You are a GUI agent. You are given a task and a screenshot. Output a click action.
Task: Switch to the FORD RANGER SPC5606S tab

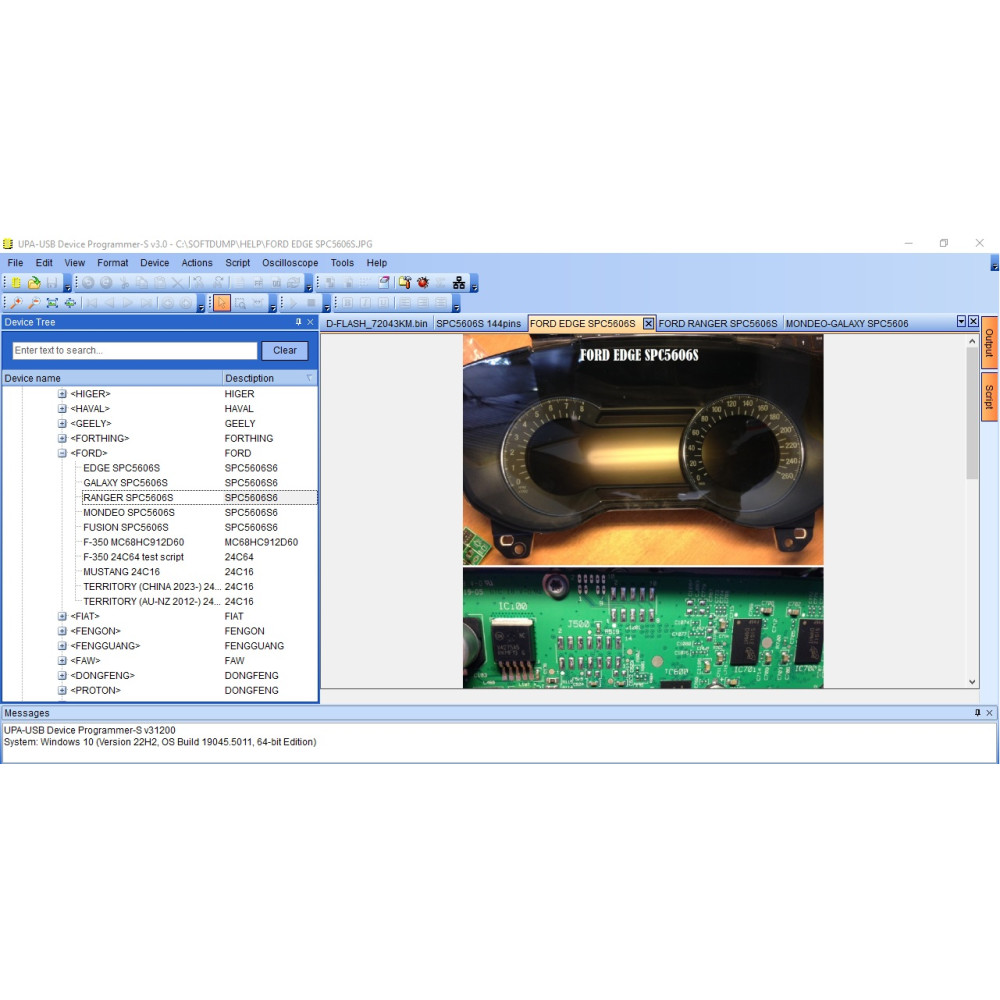718,323
